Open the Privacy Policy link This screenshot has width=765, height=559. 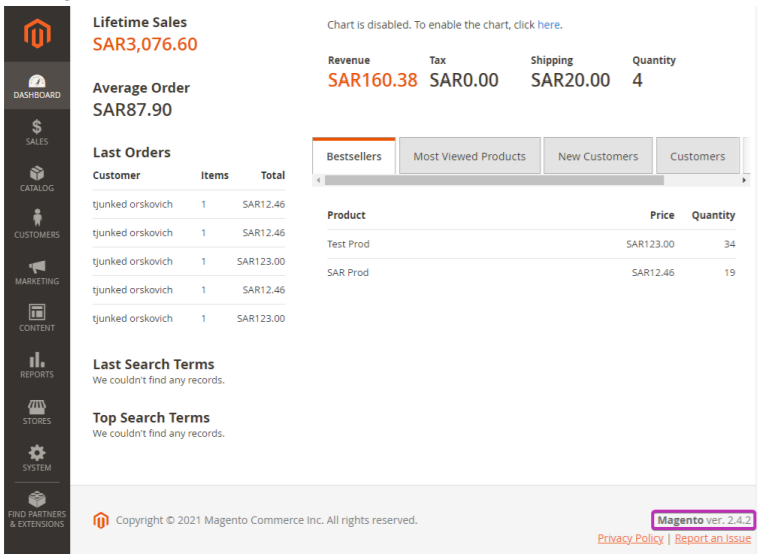pos(630,539)
